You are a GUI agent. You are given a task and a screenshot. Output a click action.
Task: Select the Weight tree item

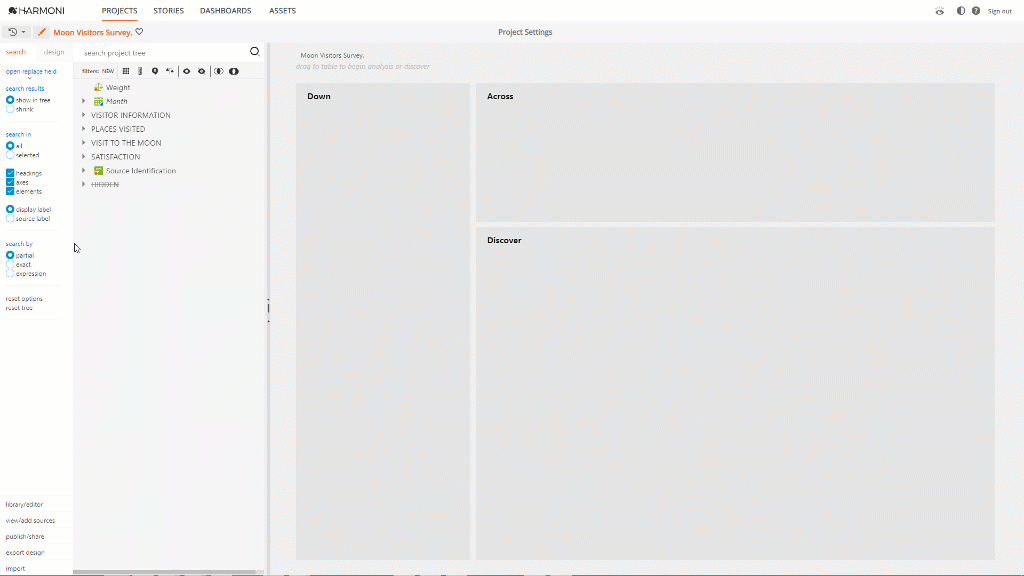(x=118, y=88)
